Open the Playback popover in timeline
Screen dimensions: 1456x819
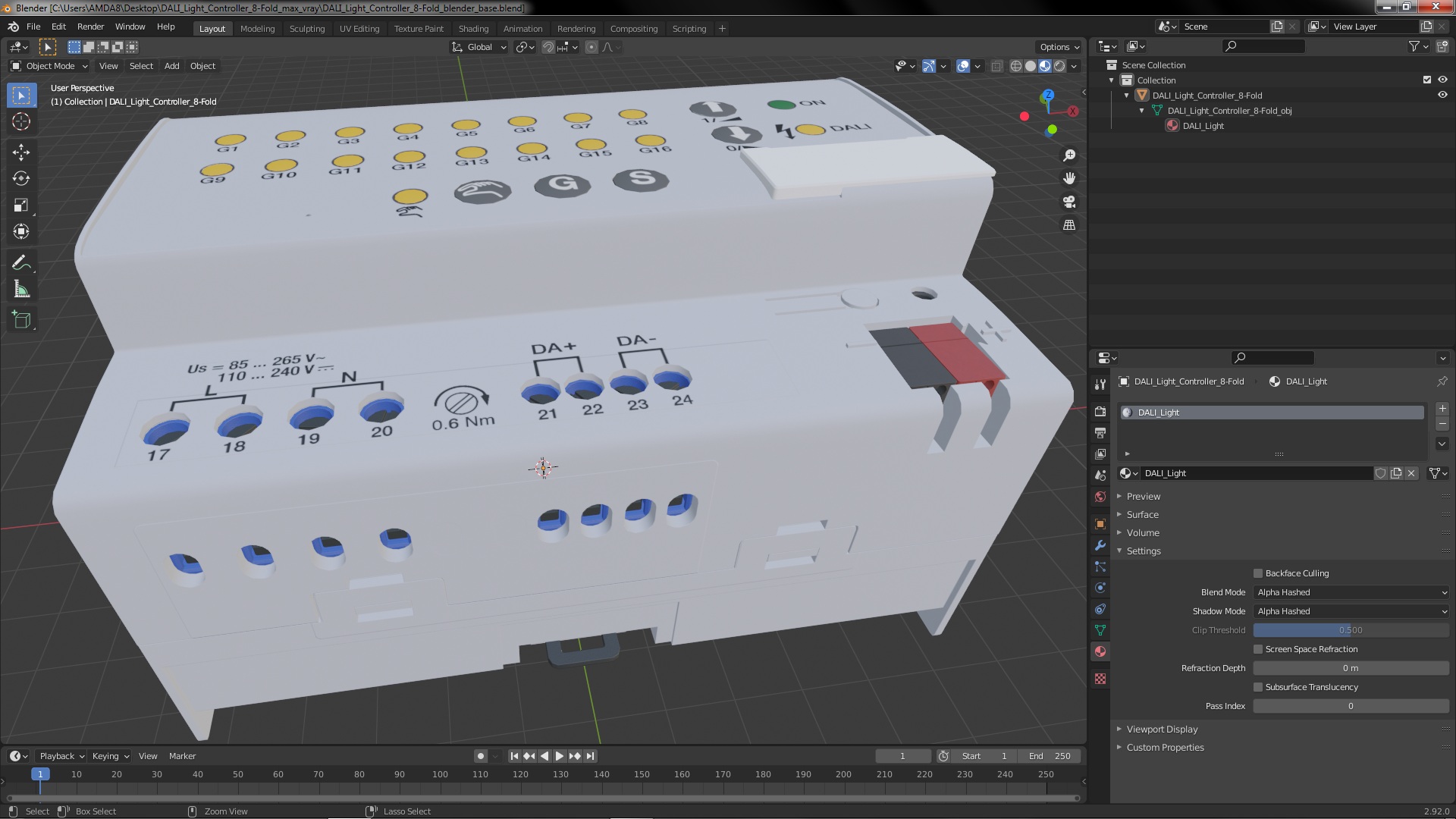coord(61,756)
